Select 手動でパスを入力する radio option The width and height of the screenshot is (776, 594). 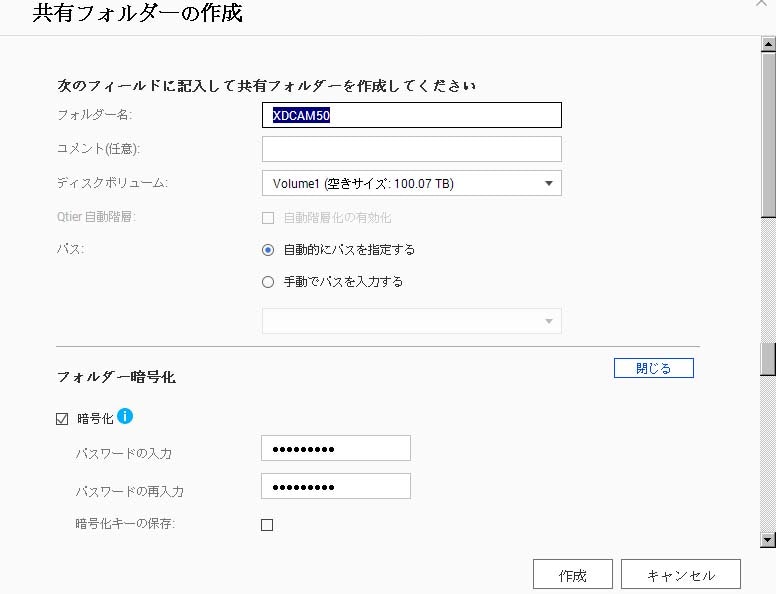tap(268, 282)
